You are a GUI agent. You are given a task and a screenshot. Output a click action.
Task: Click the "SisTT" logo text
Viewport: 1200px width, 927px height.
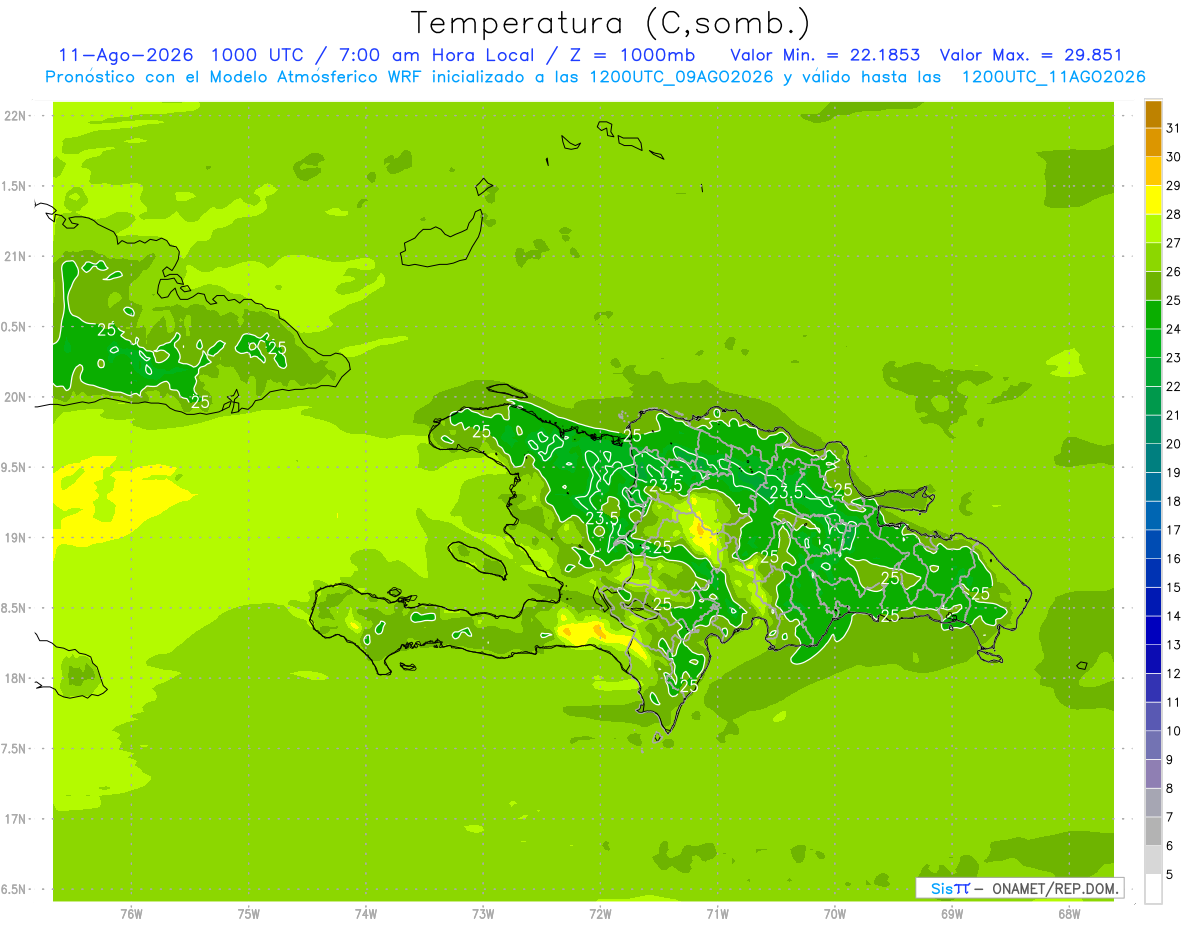949,888
